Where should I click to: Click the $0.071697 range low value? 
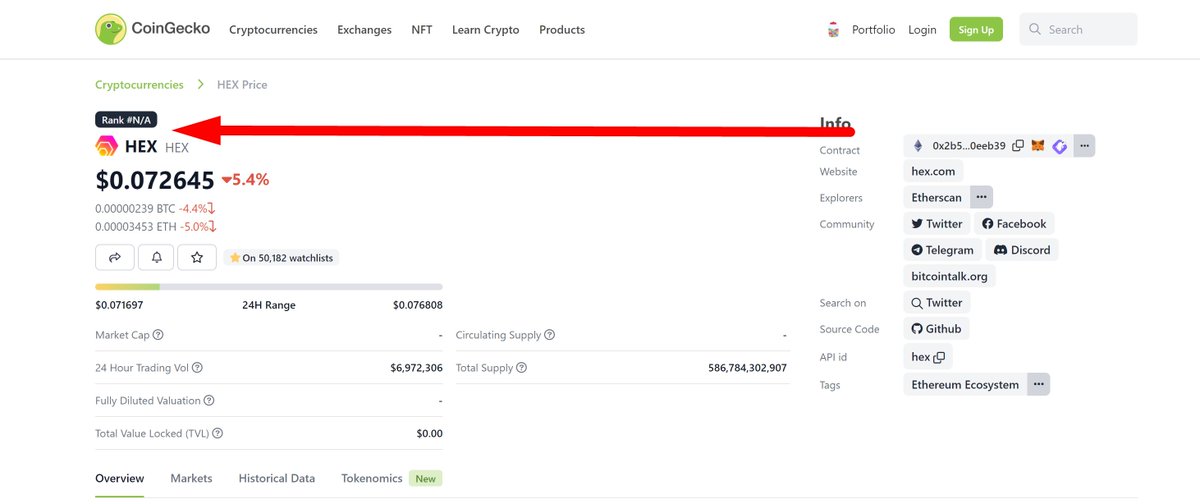119,305
